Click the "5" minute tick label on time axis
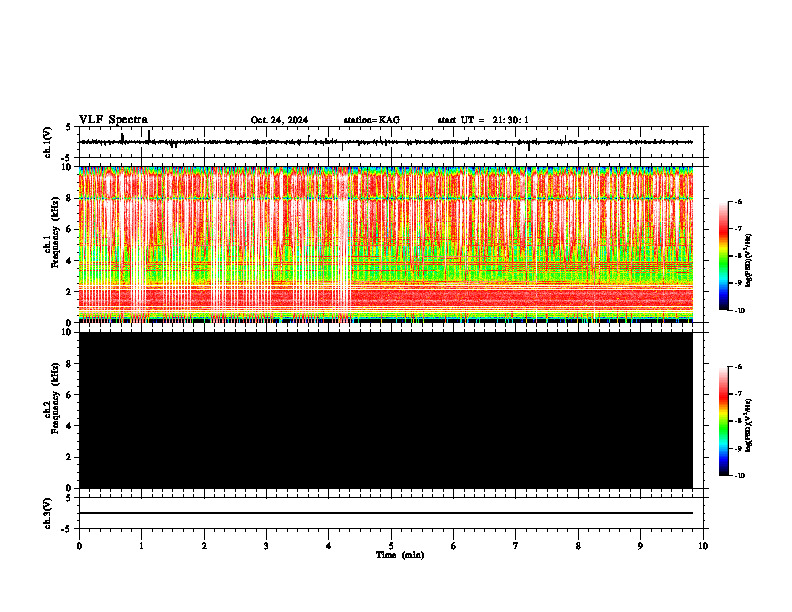This screenshot has width=792, height=612. (391, 546)
